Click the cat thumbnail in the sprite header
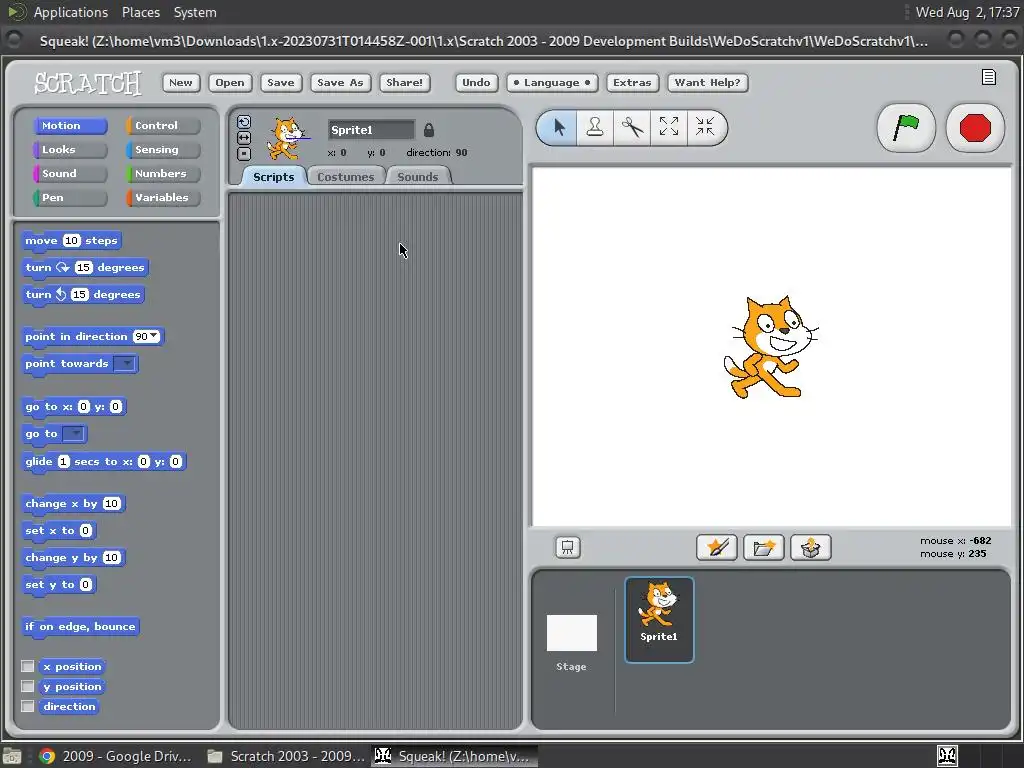This screenshot has width=1024, height=768. click(287, 138)
